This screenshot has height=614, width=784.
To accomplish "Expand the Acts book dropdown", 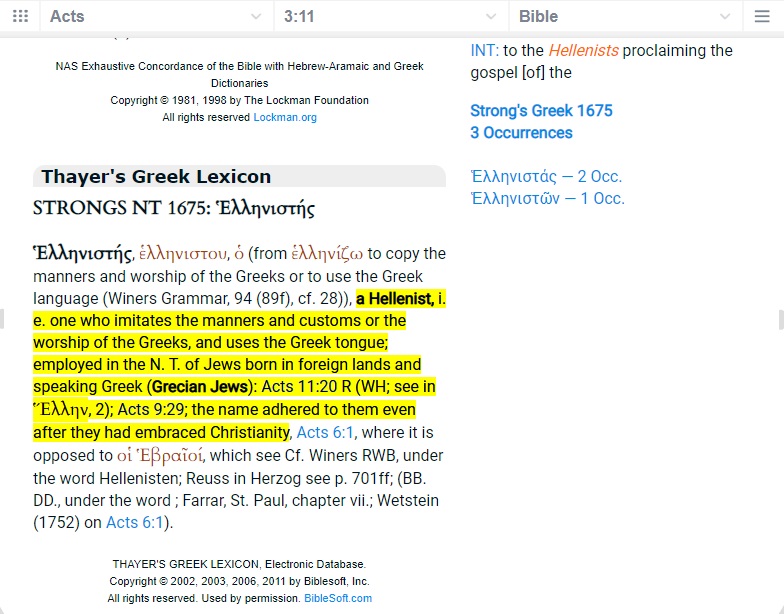I will 156,16.
